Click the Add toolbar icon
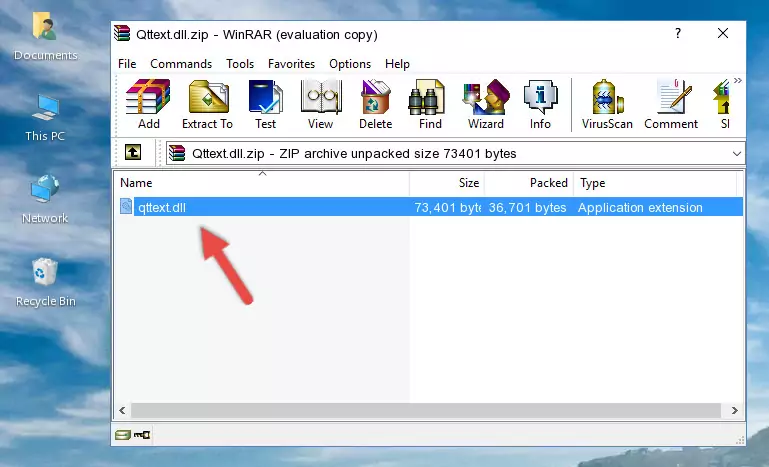Viewport: 769px width, 467px height. (148, 104)
